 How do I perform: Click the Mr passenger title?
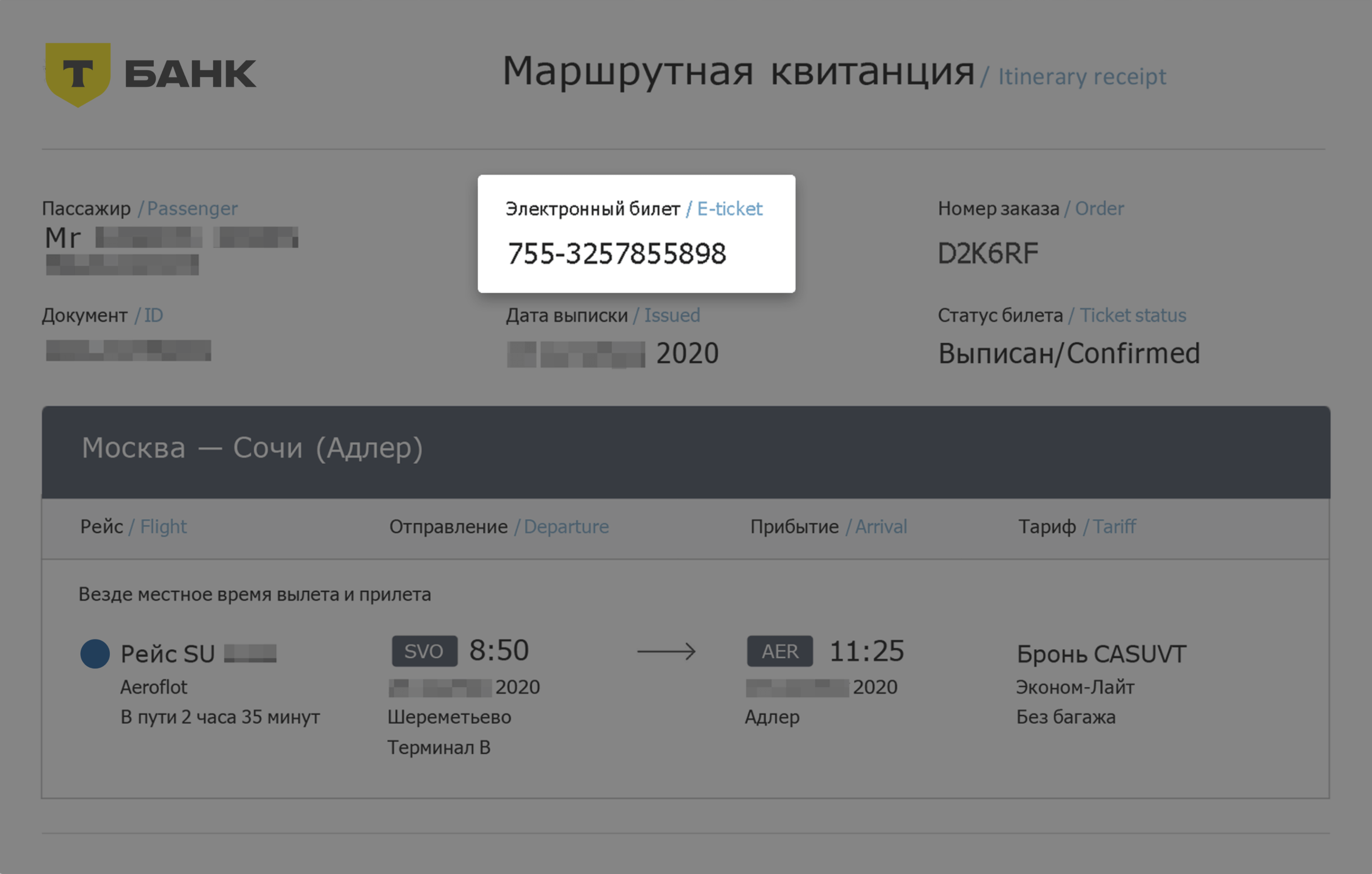[x=63, y=238]
